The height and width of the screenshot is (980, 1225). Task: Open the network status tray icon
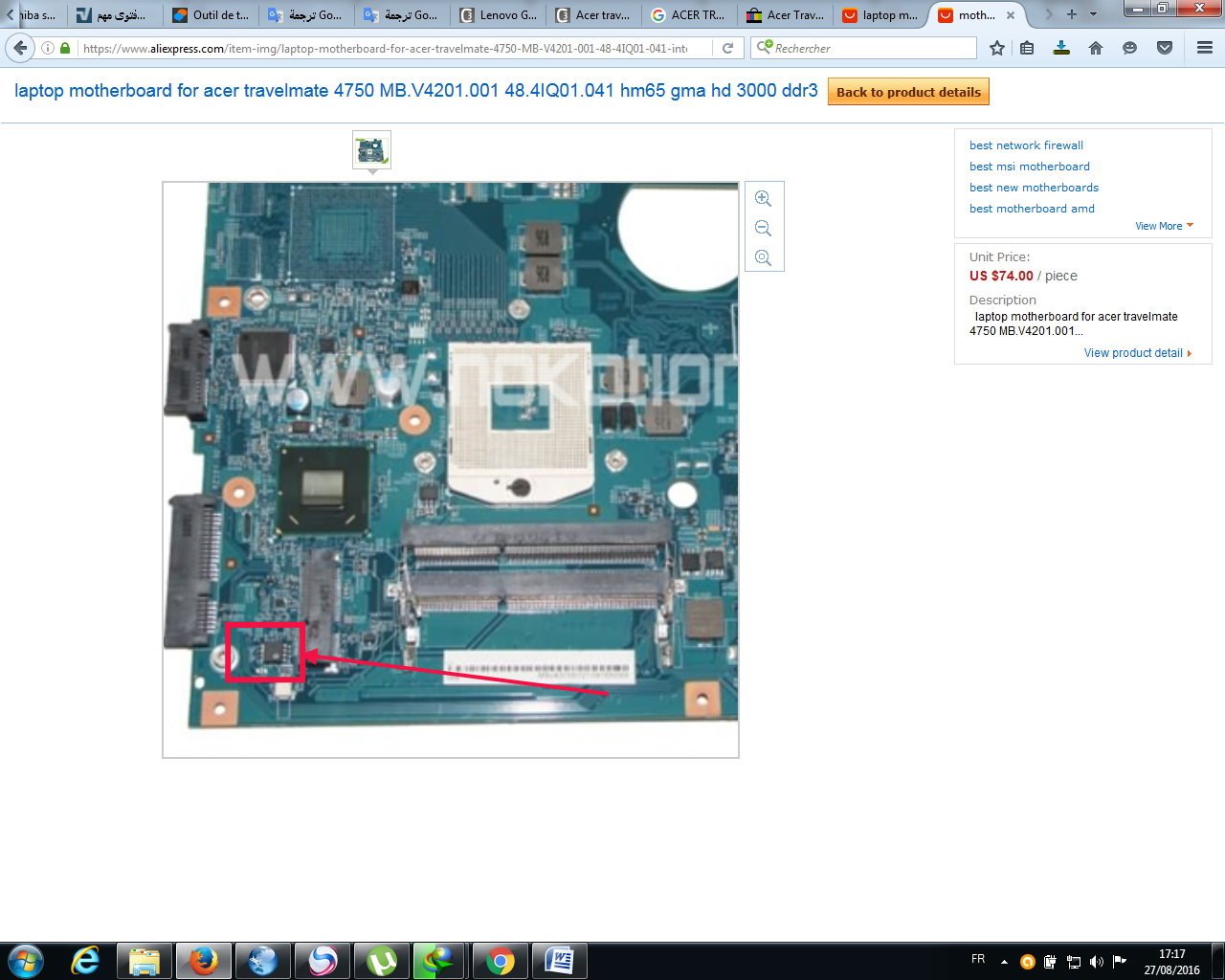(1073, 962)
